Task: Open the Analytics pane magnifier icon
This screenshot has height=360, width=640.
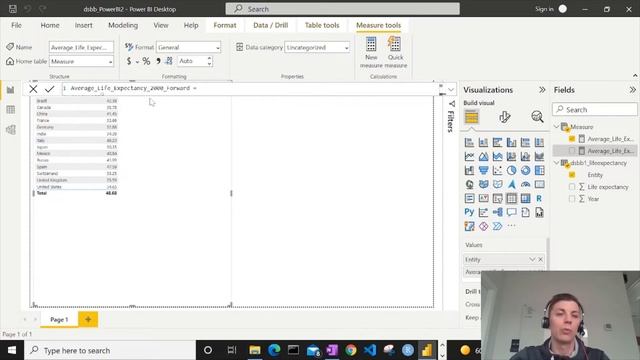Action: point(537,117)
